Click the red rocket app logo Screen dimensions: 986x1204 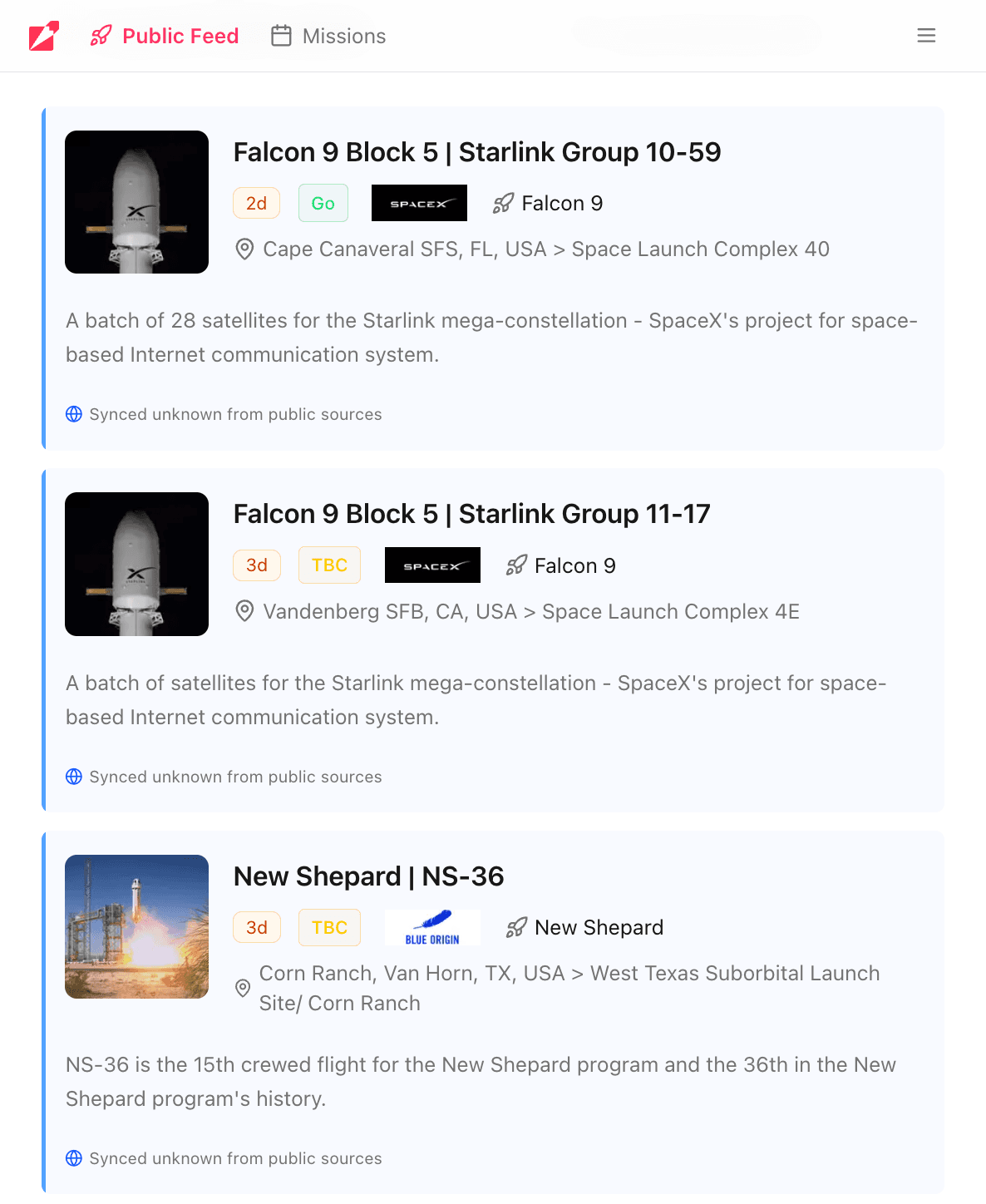pos(44,36)
